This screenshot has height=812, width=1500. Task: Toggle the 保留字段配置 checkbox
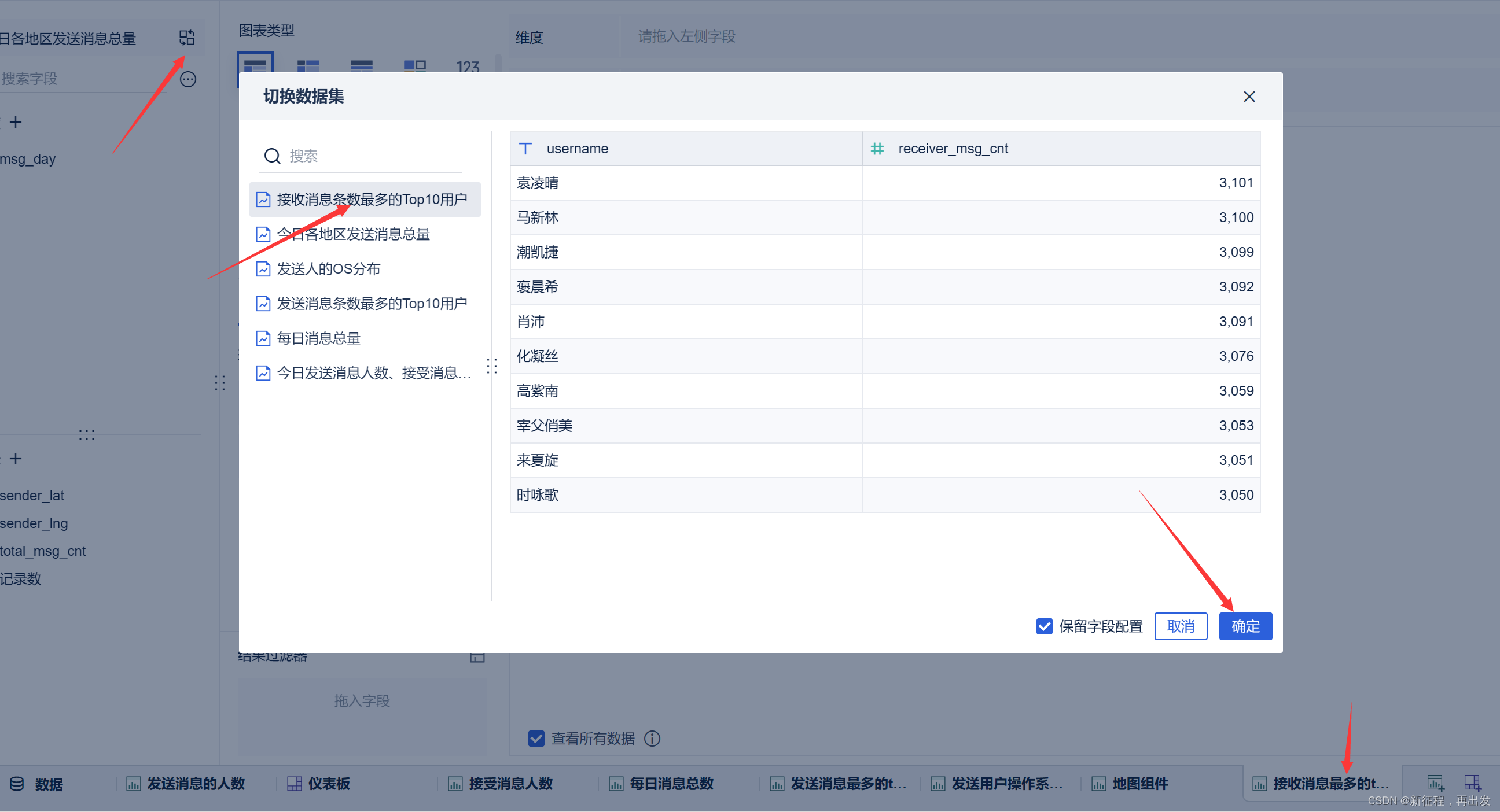tap(1044, 626)
